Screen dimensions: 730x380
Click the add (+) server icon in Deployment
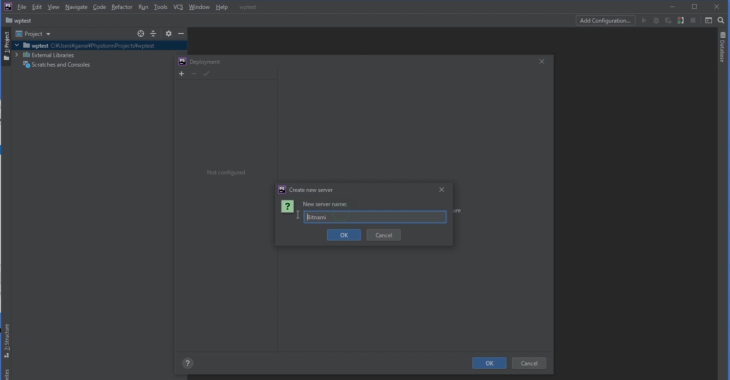coord(182,74)
